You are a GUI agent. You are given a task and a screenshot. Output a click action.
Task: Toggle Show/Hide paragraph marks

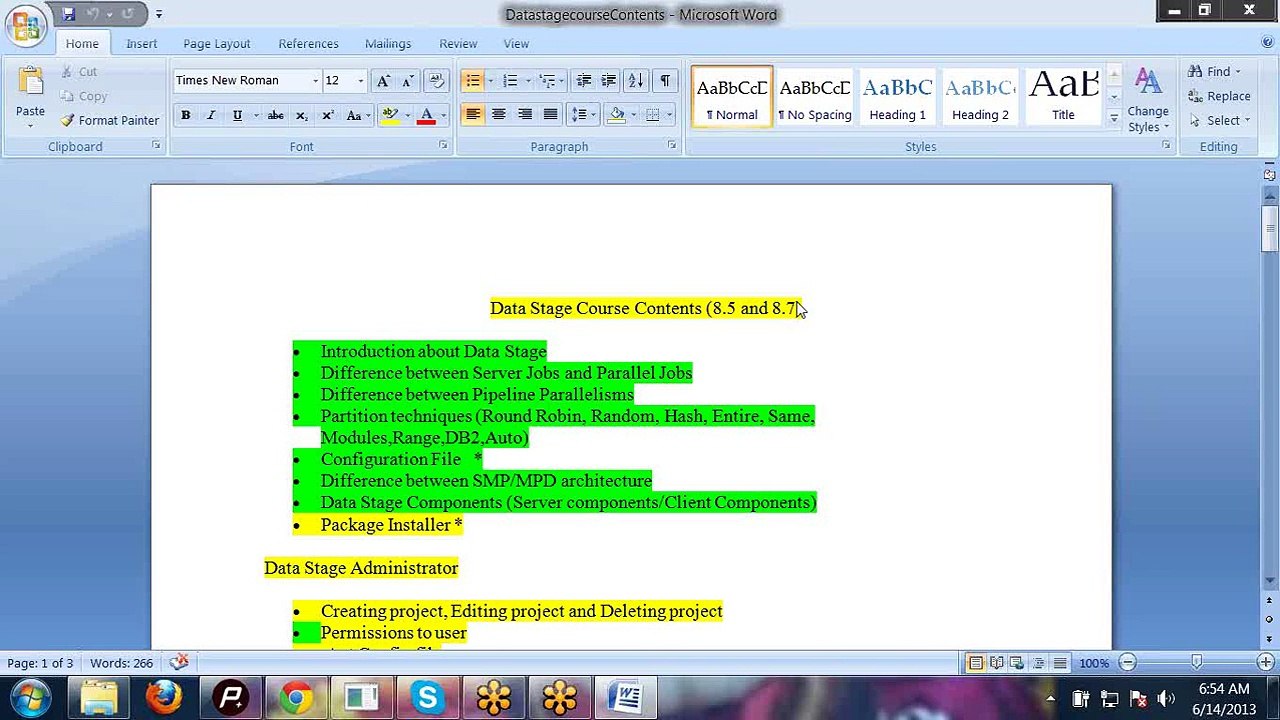pyautogui.click(x=665, y=81)
